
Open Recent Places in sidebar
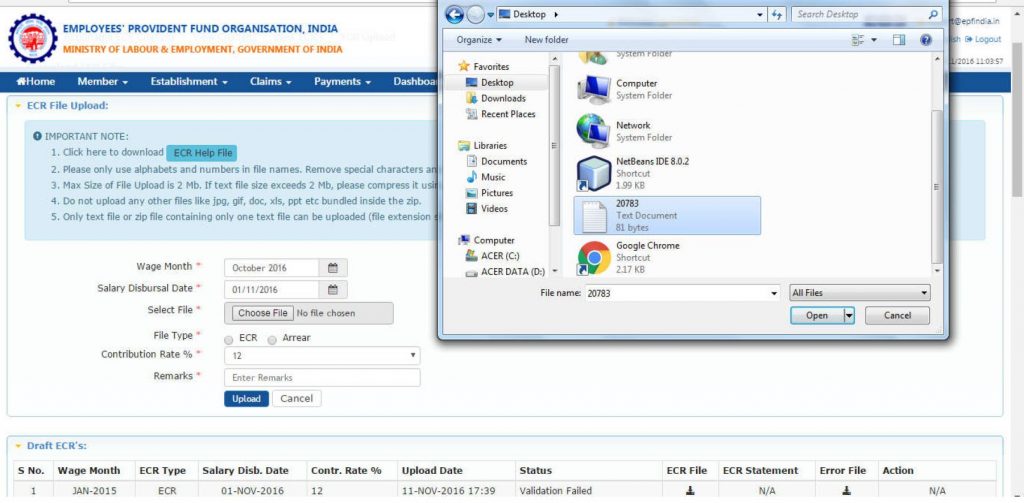coord(501,114)
